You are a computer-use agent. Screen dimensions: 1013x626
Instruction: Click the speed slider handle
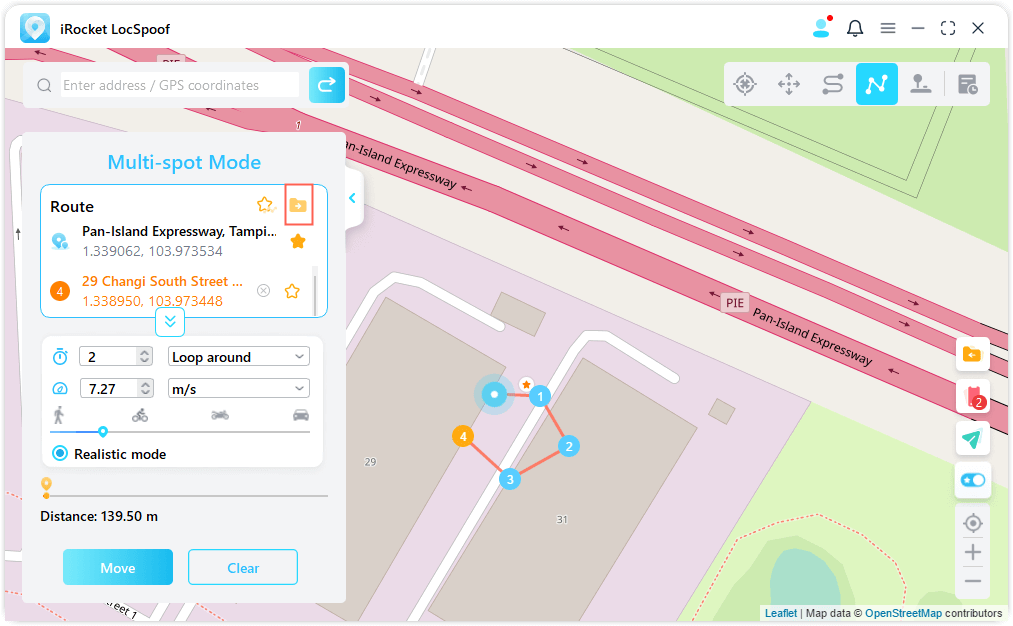pos(103,432)
